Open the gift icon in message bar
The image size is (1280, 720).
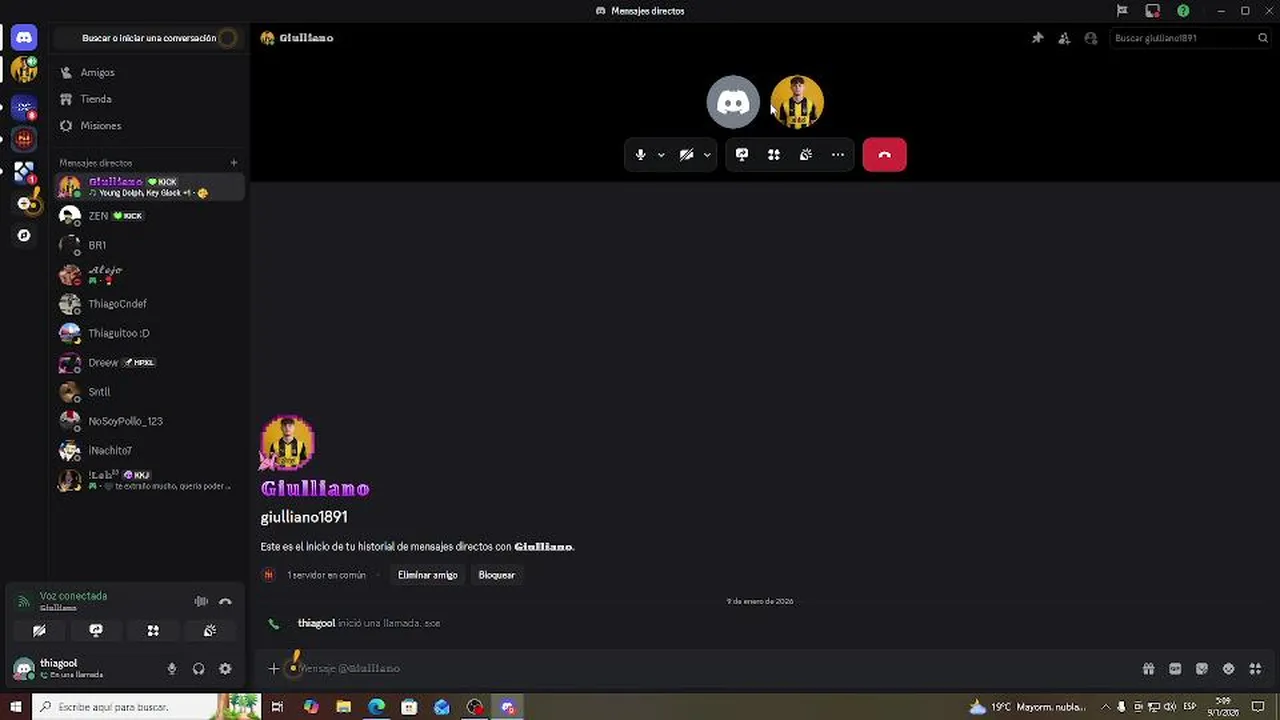click(x=1148, y=669)
